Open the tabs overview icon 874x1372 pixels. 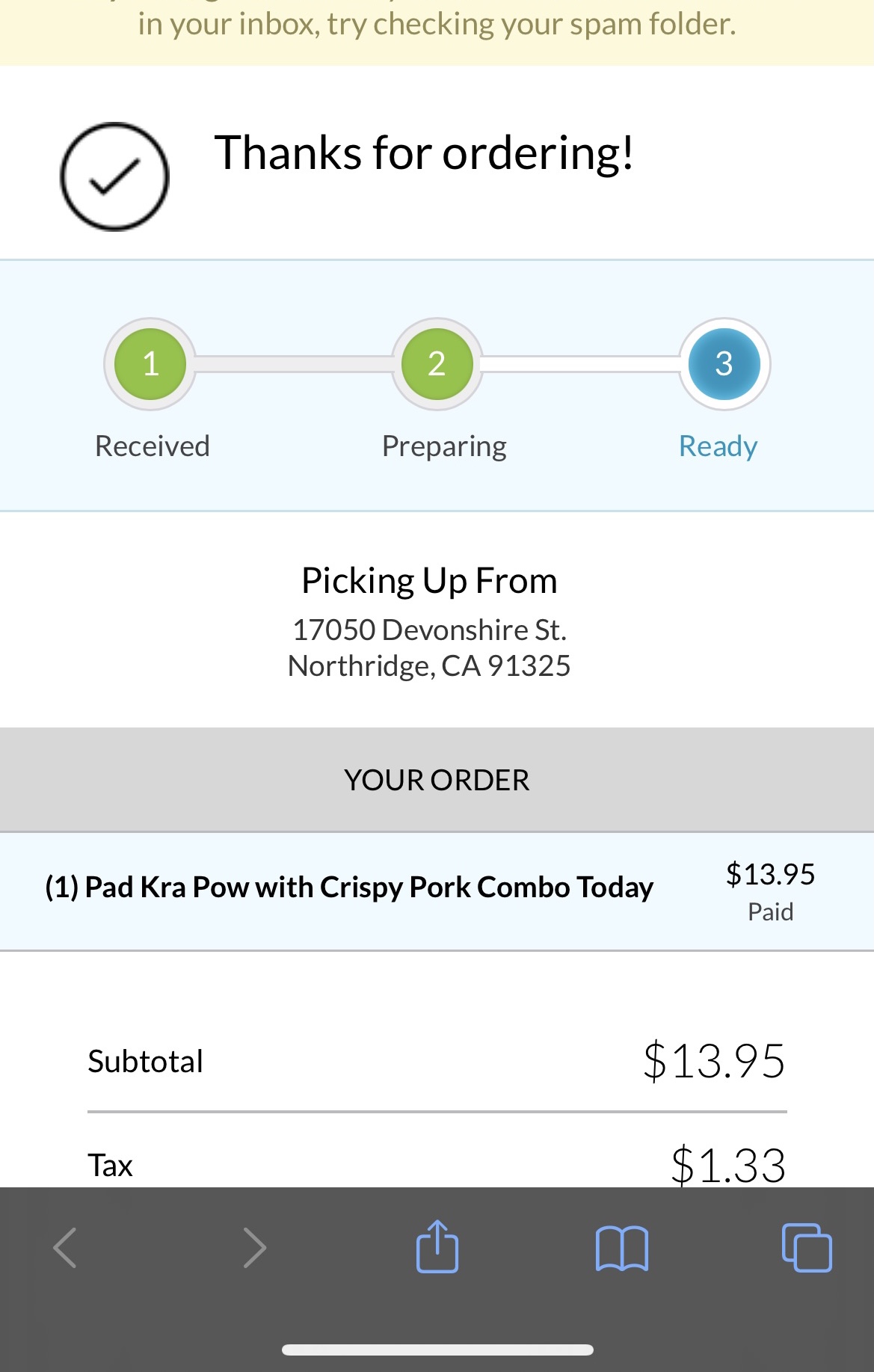[807, 1248]
